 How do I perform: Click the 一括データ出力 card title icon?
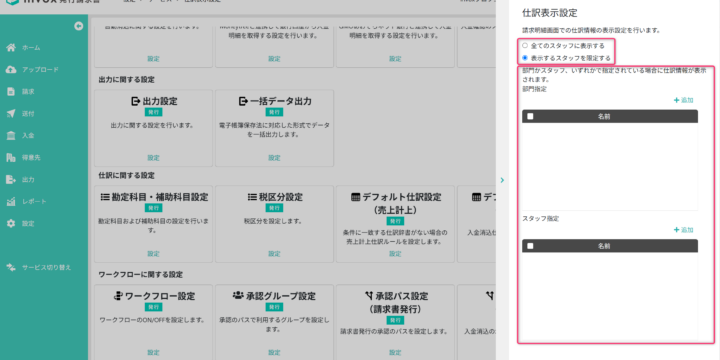coord(243,101)
